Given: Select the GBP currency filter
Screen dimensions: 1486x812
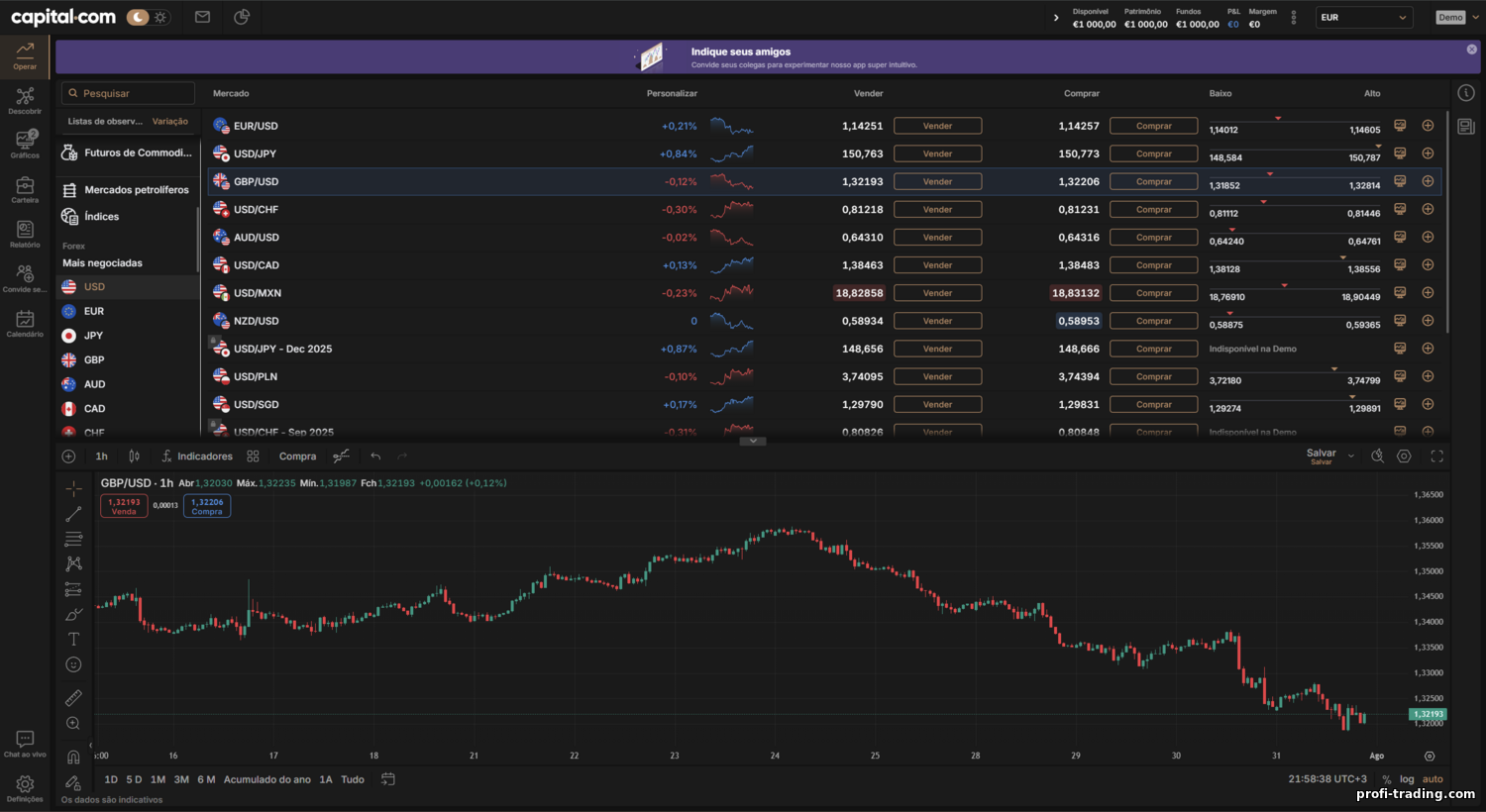Looking at the screenshot, I should point(94,359).
